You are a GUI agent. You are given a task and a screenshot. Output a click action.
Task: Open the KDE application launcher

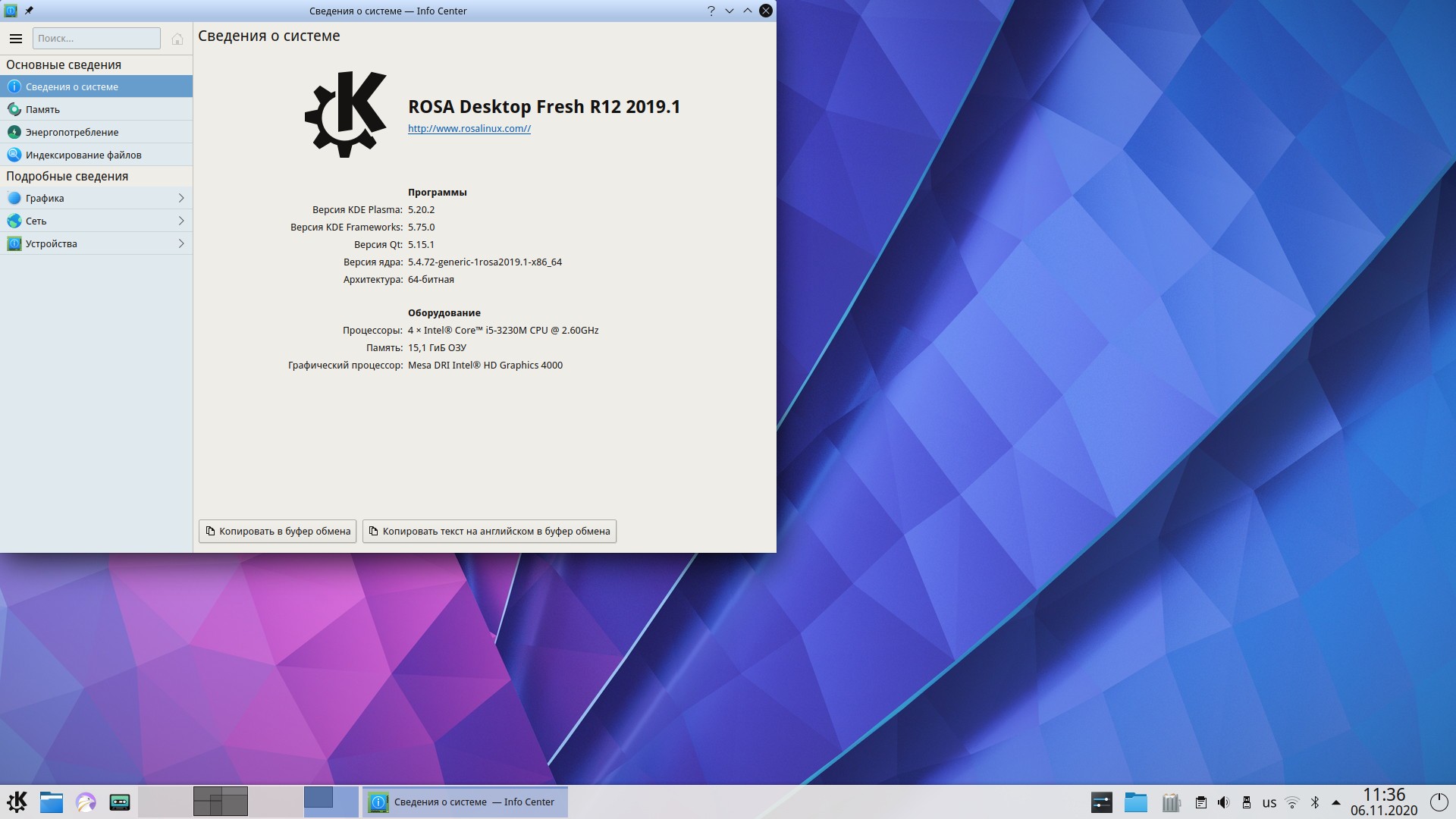(x=17, y=802)
